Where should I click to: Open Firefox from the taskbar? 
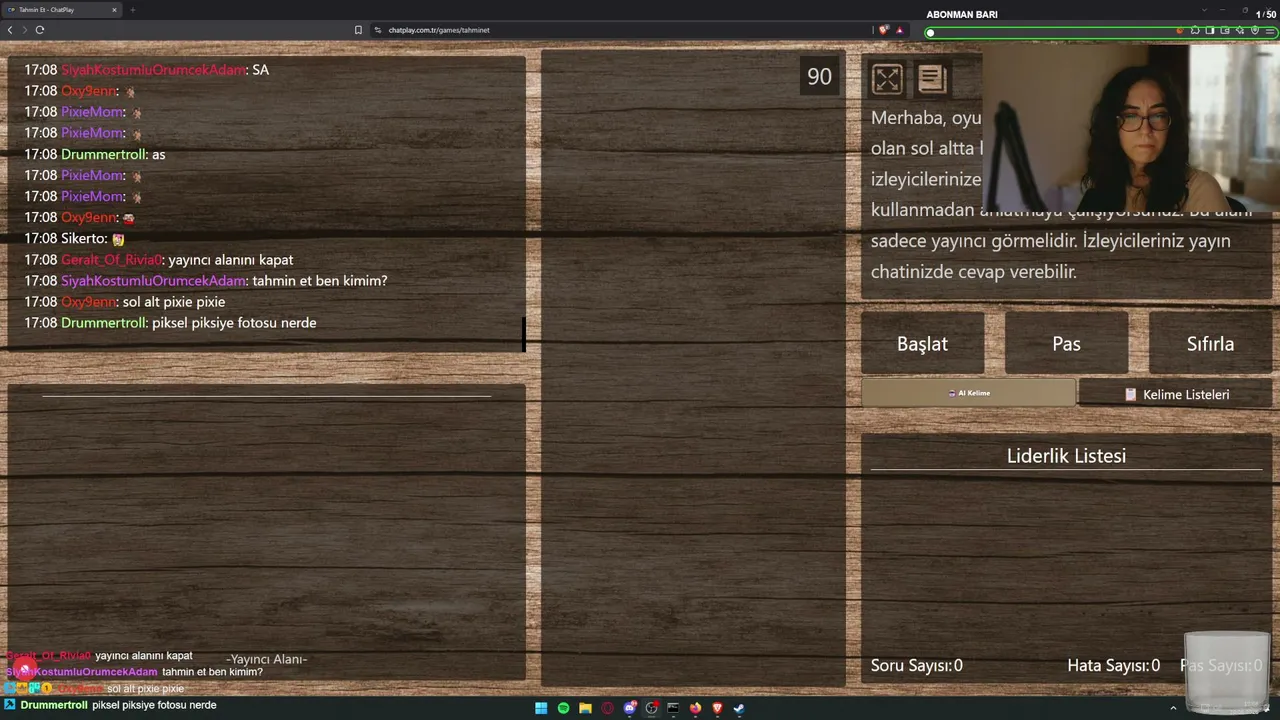(695, 708)
